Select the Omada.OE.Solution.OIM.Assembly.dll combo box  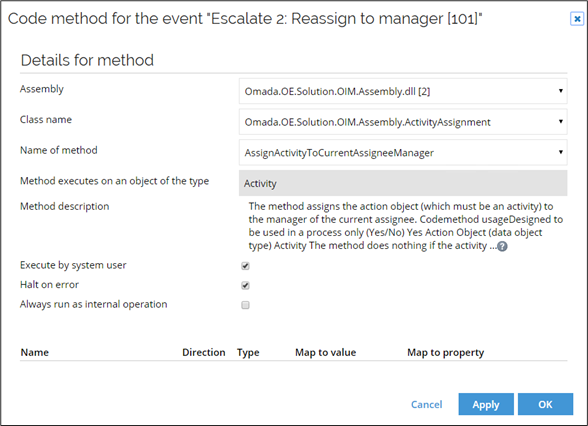coord(403,91)
